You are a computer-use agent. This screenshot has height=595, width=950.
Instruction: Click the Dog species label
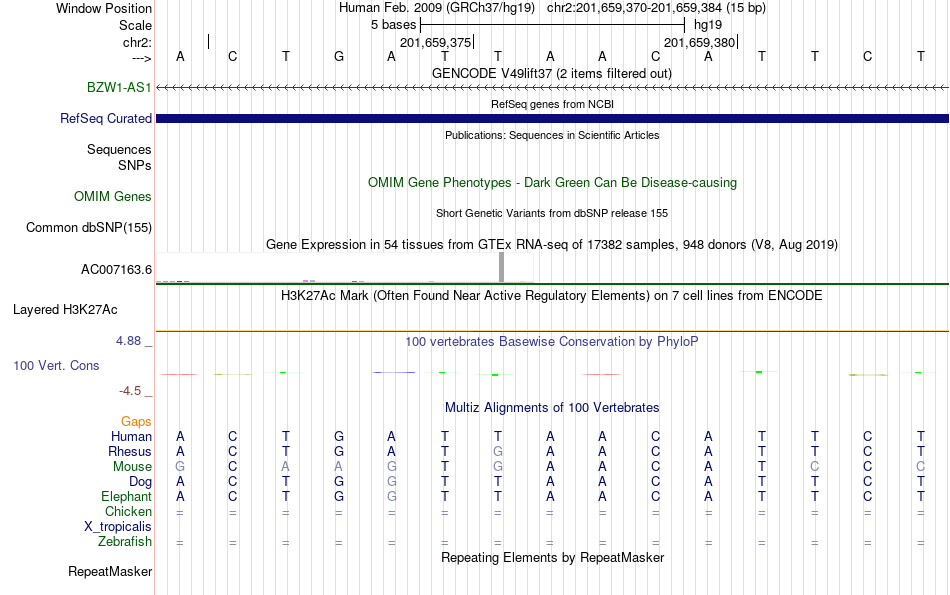(141, 482)
